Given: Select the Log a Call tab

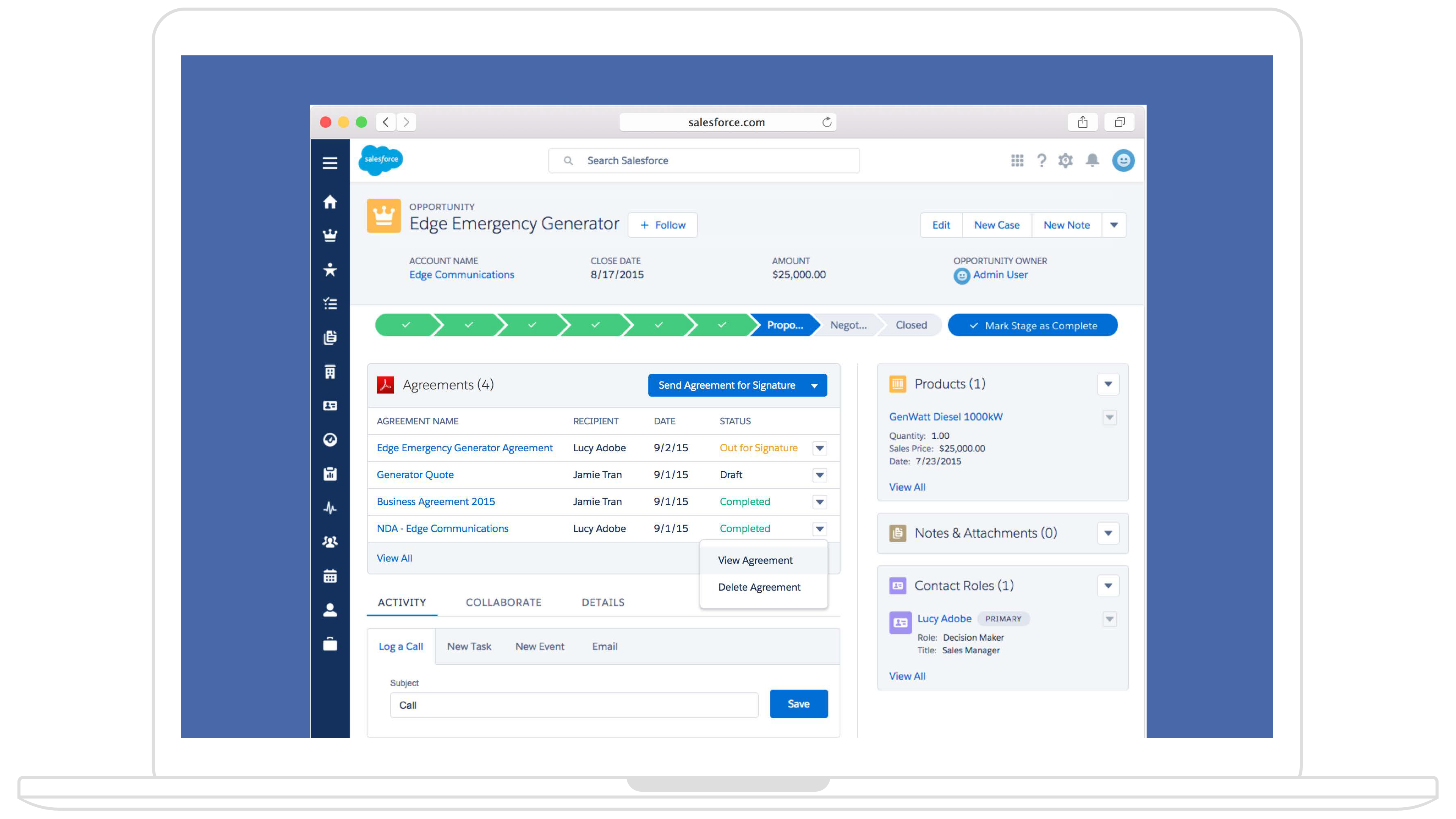Looking at the screenshot, I should click(401, 646).
